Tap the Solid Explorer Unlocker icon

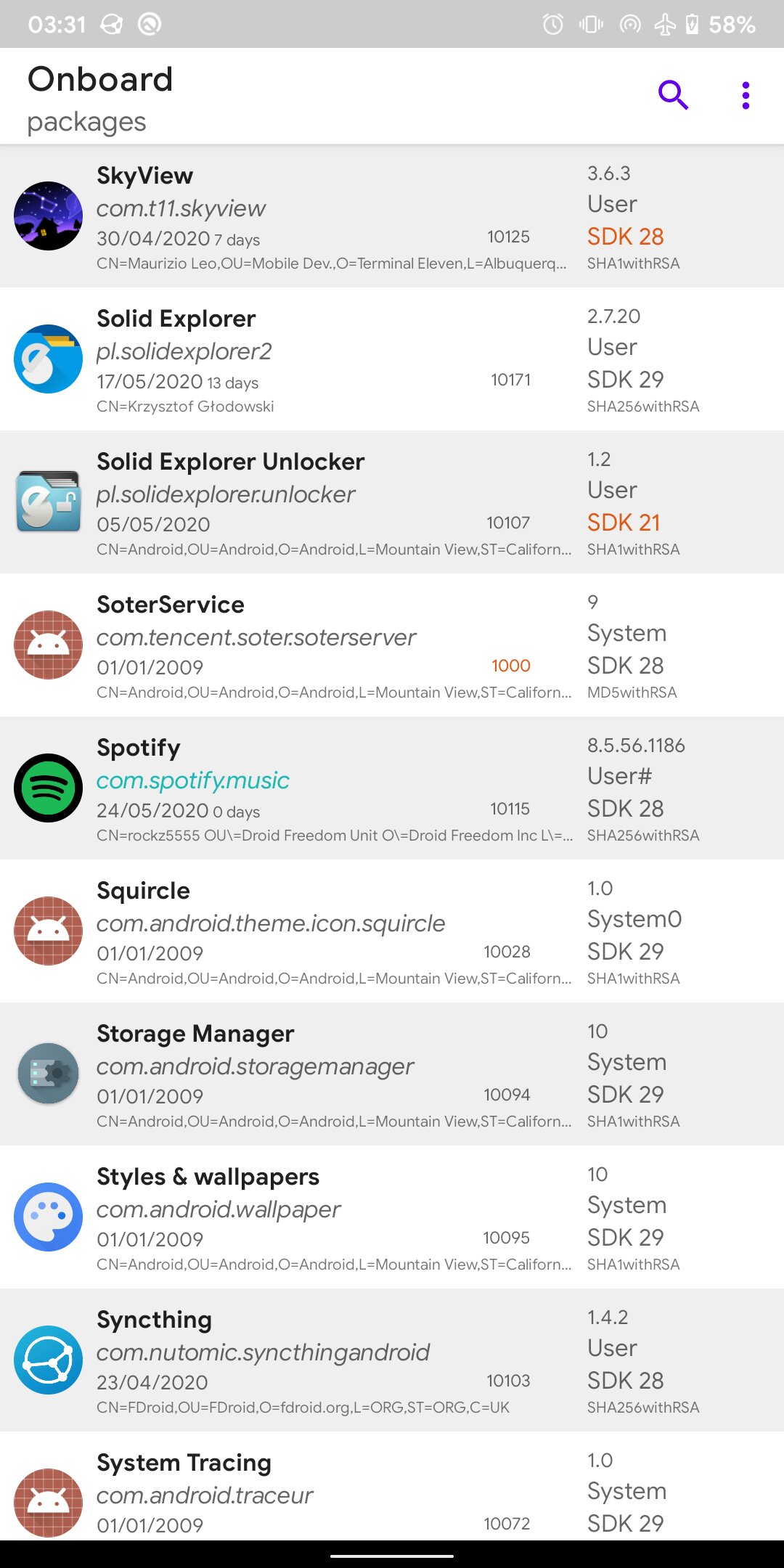[x=49, y=502]
